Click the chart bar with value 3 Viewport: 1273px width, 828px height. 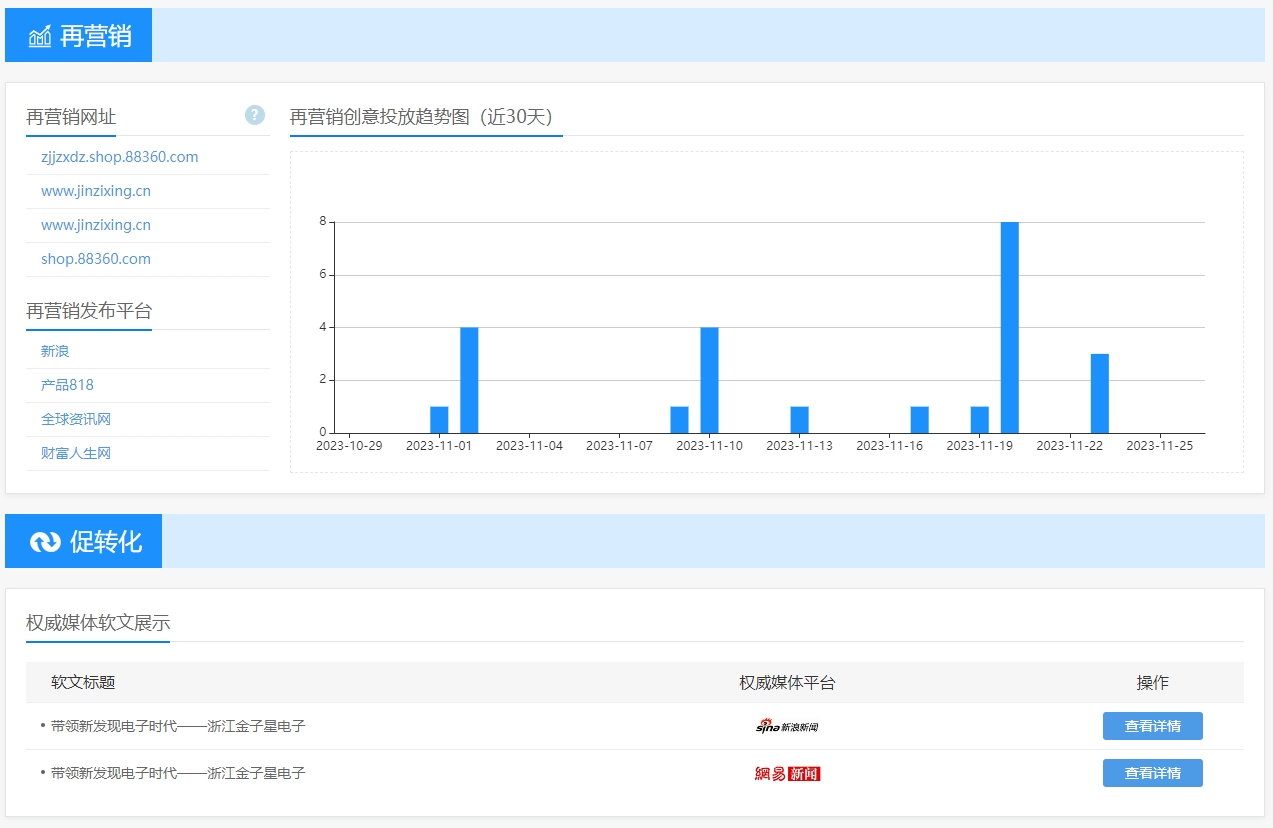click(x=1099, y=393)
